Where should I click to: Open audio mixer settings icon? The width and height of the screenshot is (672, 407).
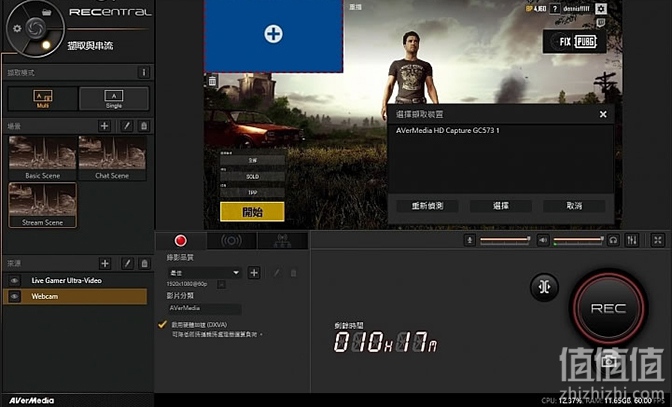point(632,240)
